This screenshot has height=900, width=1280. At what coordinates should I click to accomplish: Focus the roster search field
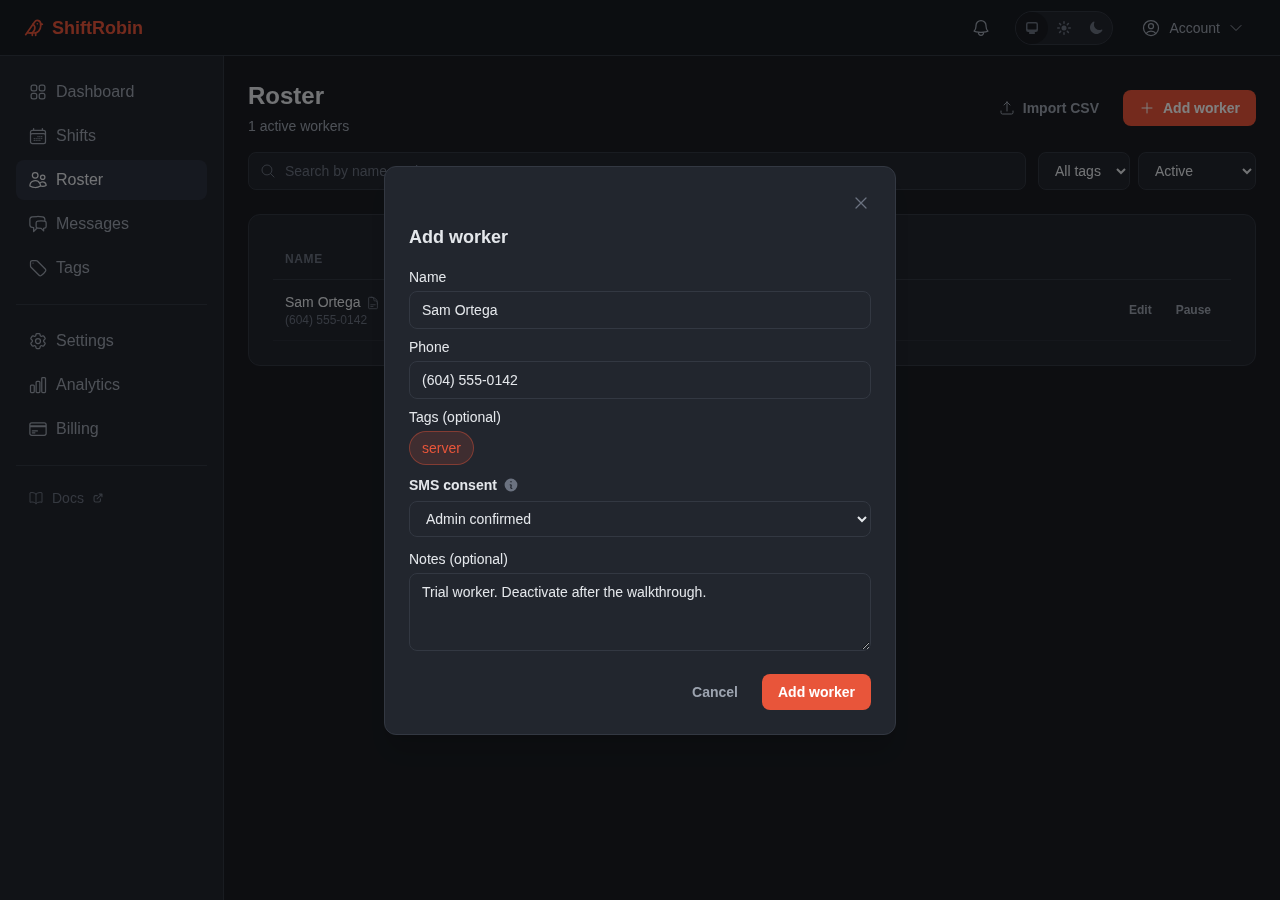coord(637,171)
